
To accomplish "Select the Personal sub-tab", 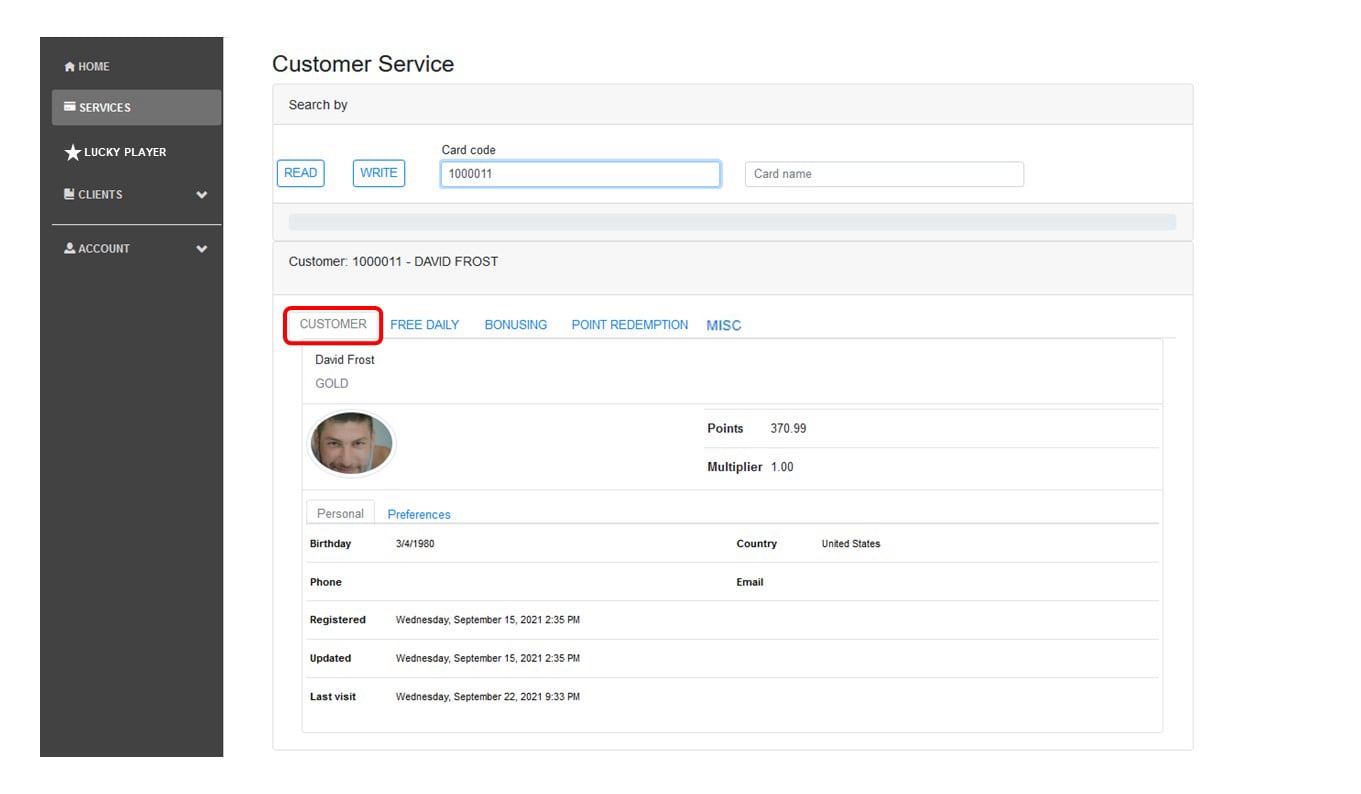I will pos(340,513).
